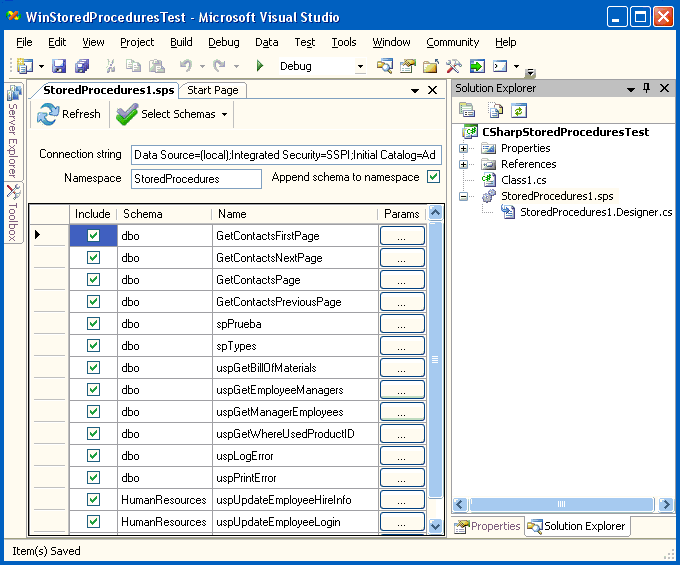Uncheck Include for GetContactsFirstPage

click(93, 235)
